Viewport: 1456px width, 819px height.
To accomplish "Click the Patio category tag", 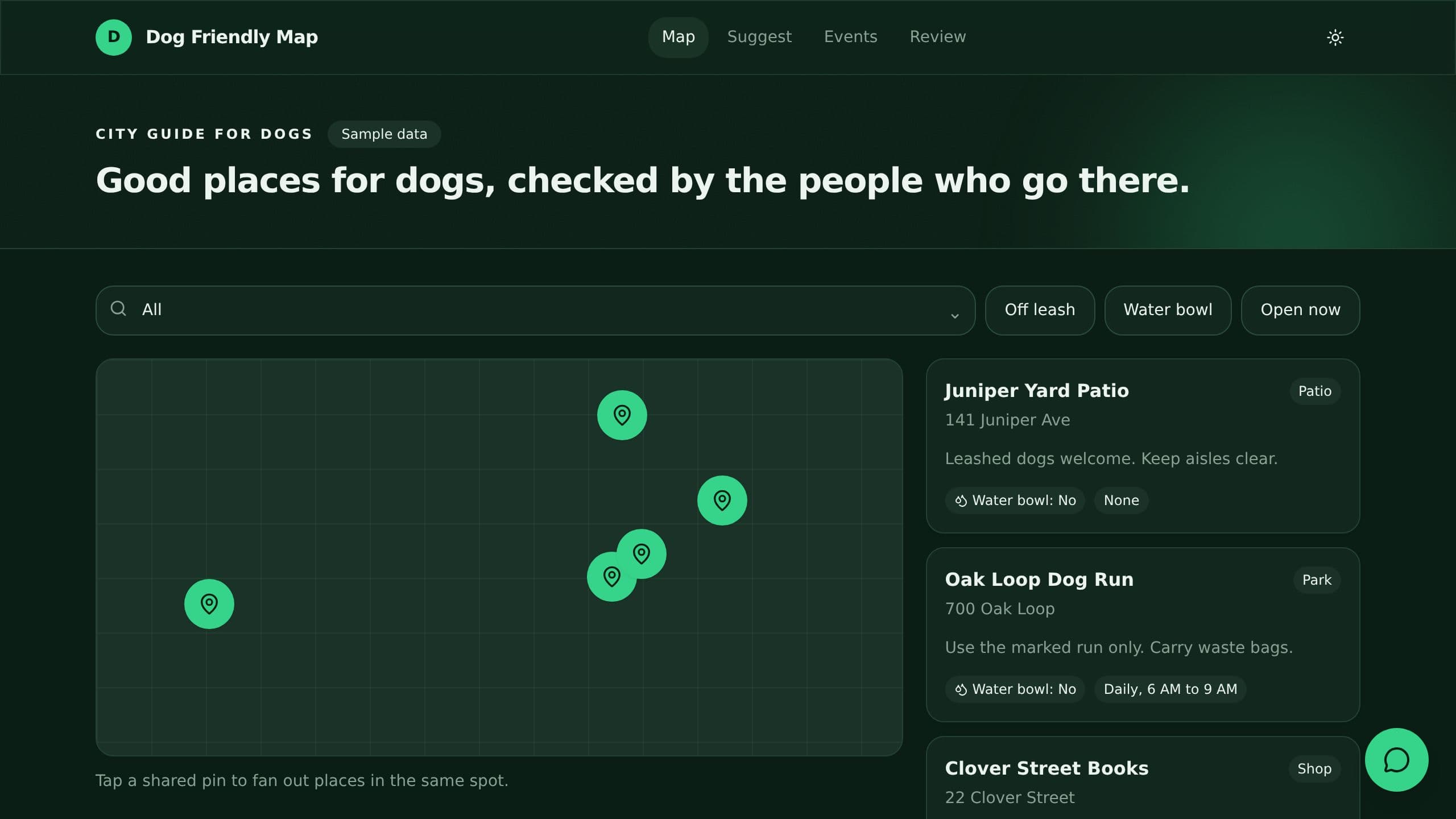I will click(1314, 391).
